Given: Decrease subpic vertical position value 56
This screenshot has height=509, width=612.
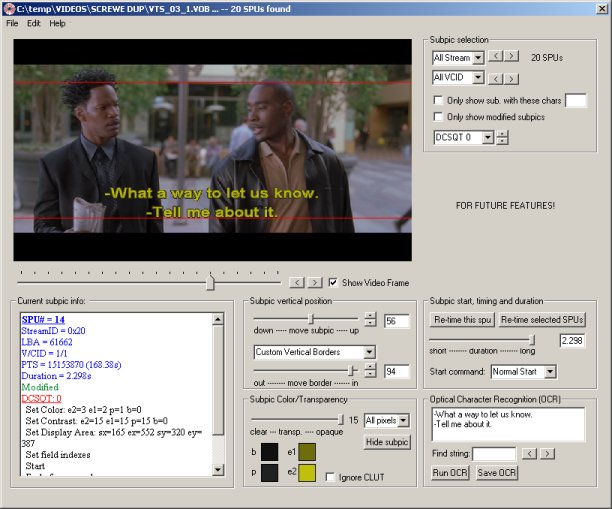Looking at the screenshot, I should (370, 323).
